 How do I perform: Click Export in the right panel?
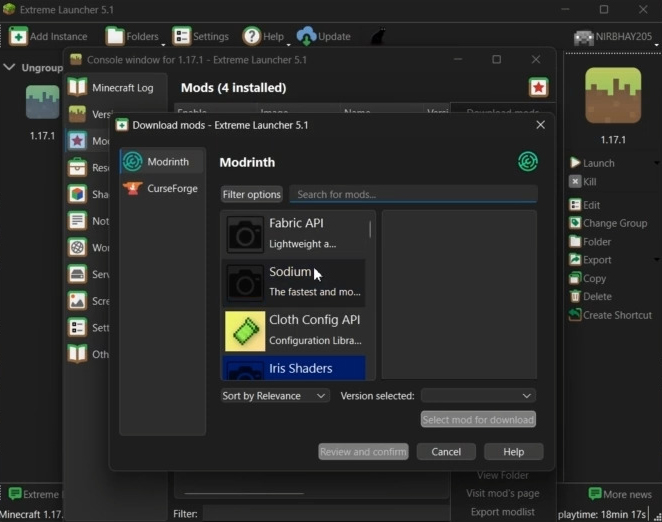(590, 260)
